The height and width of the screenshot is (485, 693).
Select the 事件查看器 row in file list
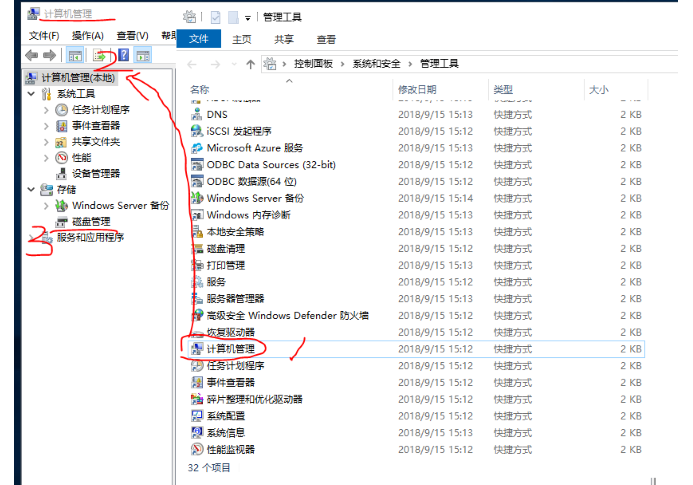click(415, 382)
